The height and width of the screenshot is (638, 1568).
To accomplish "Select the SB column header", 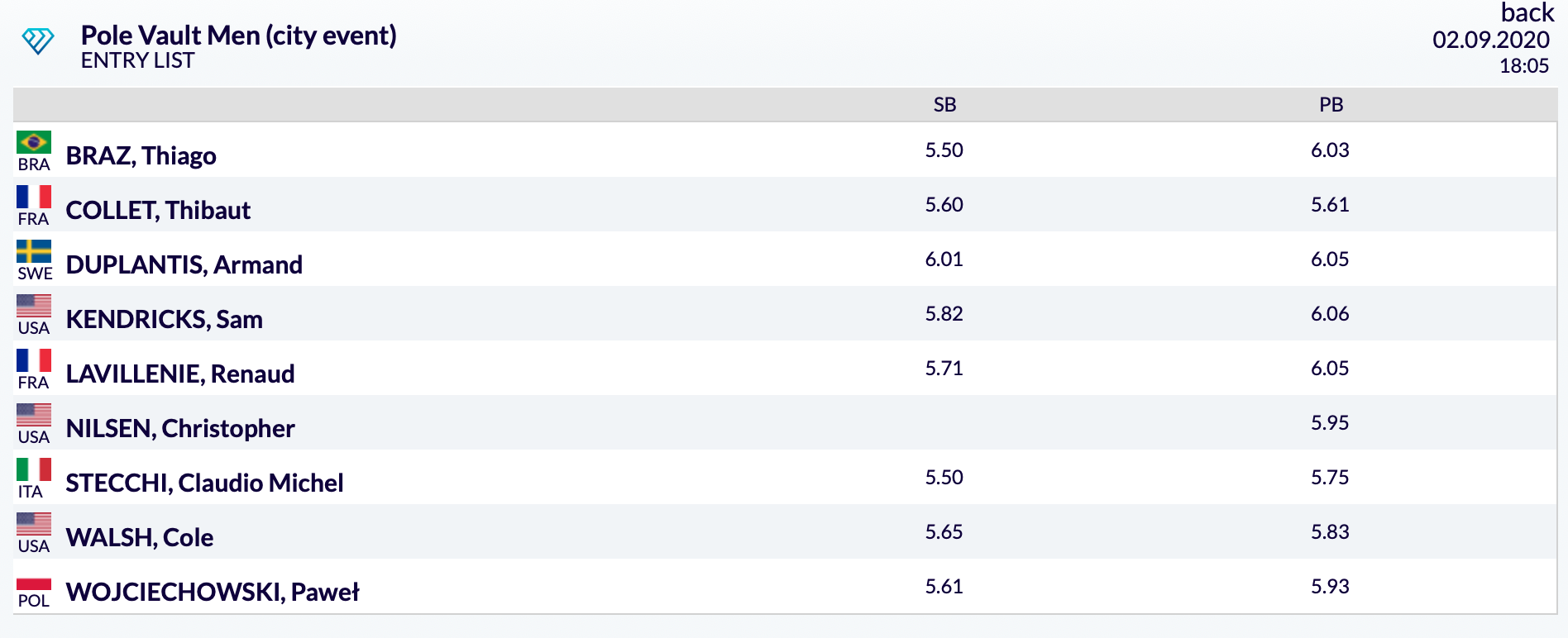I will click(944, 105).
